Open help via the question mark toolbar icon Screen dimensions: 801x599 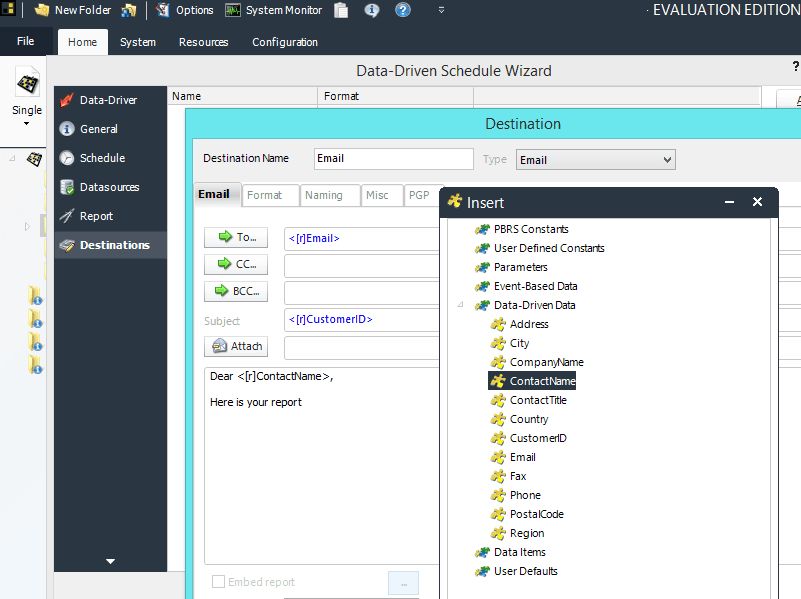tap(402, 11)
